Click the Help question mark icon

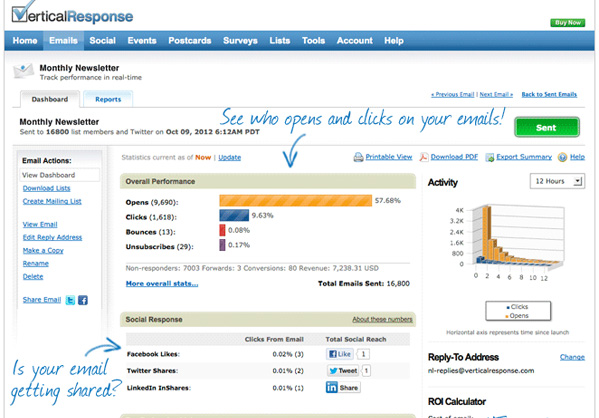tap(562, 157)
